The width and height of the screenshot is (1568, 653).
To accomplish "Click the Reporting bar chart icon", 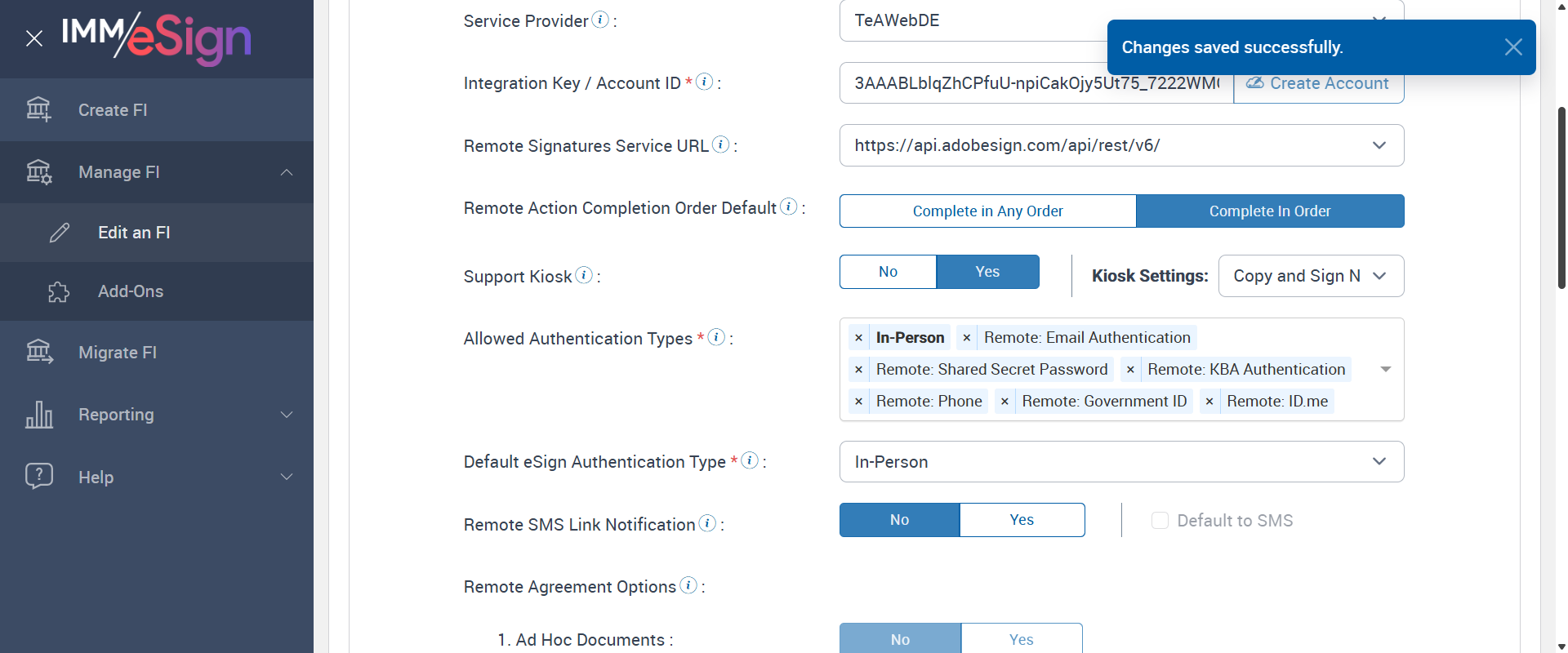I will [x=39, y=415].
